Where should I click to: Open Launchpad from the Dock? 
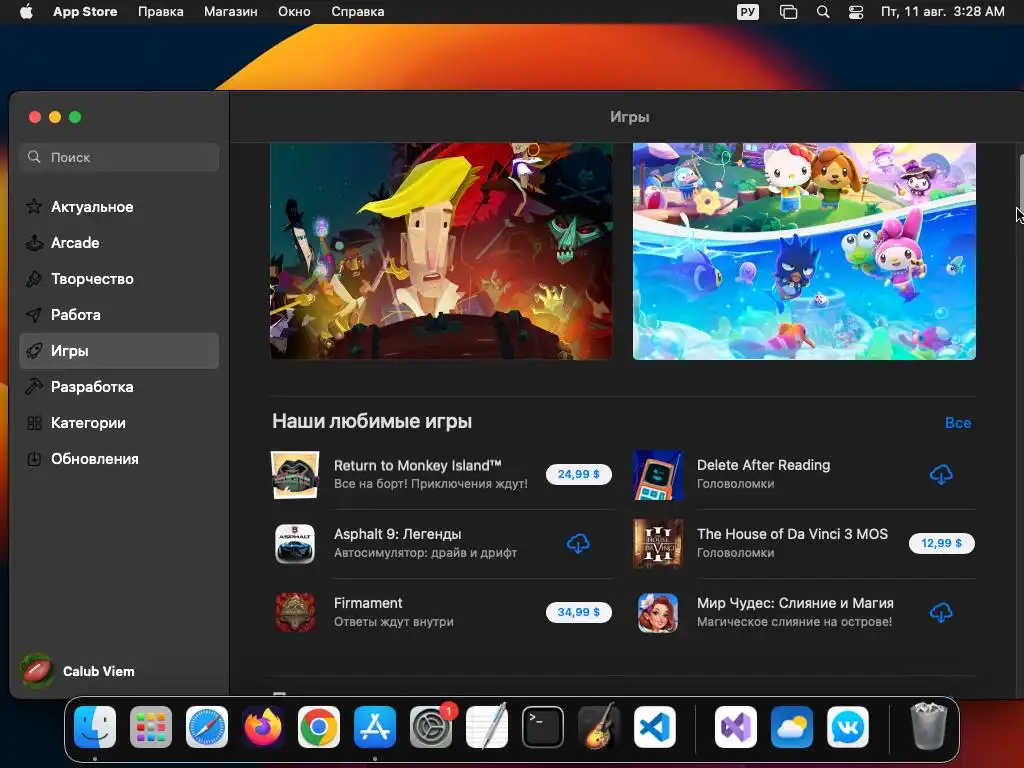(151, 727)
